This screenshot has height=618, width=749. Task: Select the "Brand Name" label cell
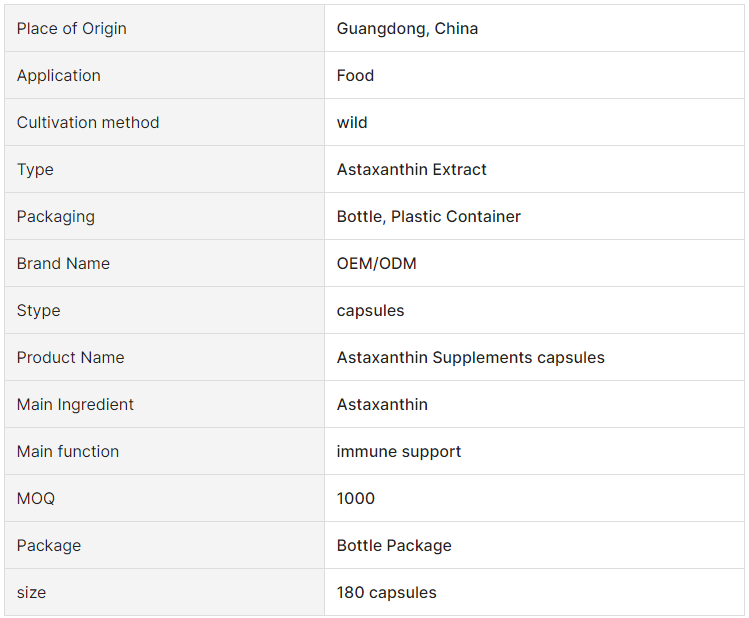click(x=63, y=263)
